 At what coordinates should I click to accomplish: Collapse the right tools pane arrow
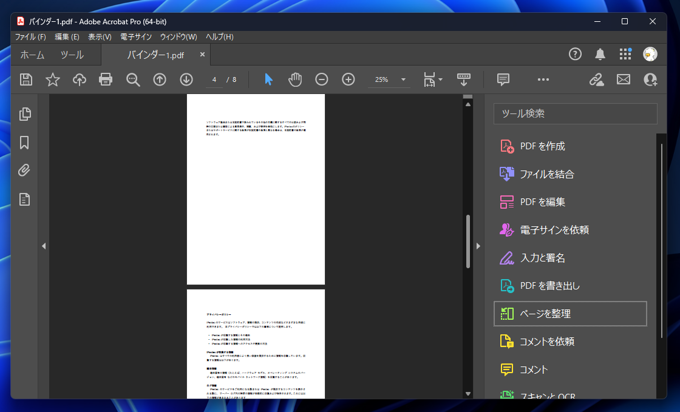pyautogui.click(x=478, y=246)
